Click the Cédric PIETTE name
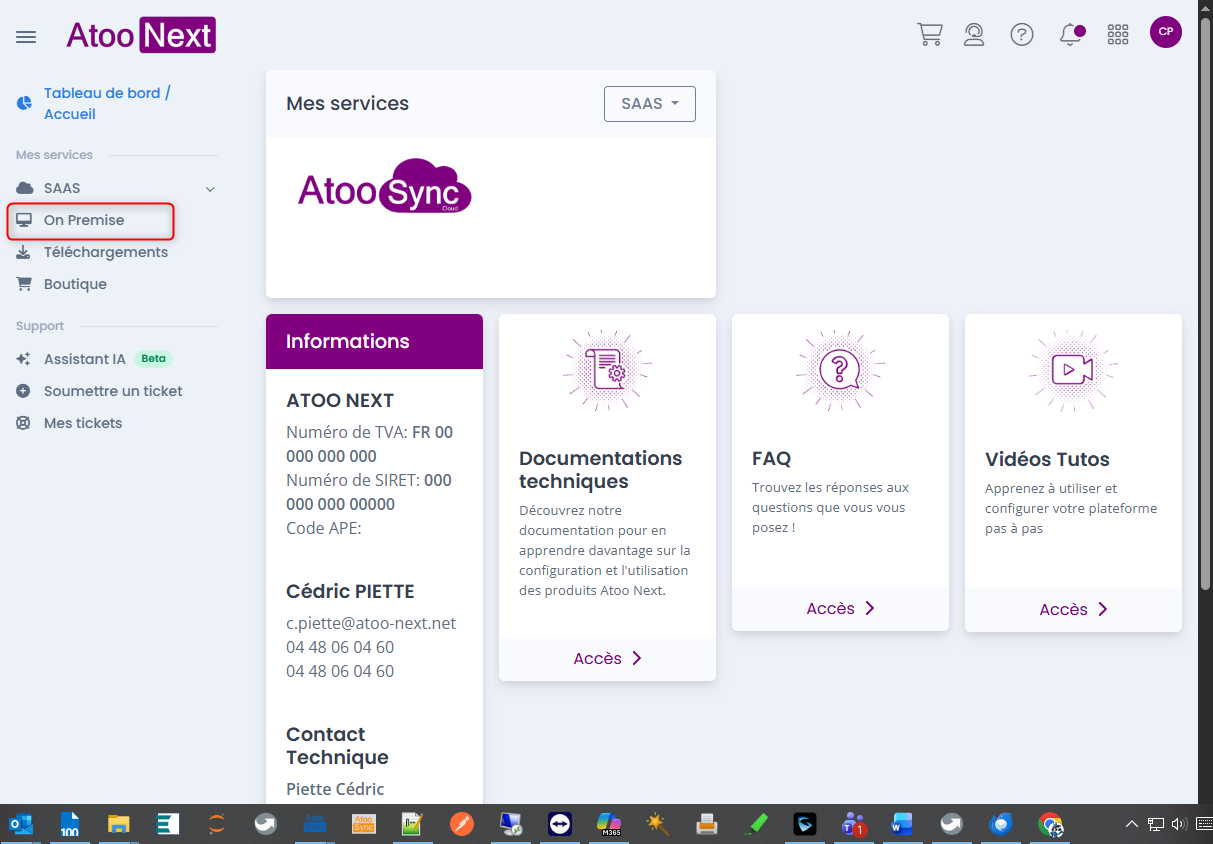This screenshot has width=1213, height=844. click(x=350, y=591)
